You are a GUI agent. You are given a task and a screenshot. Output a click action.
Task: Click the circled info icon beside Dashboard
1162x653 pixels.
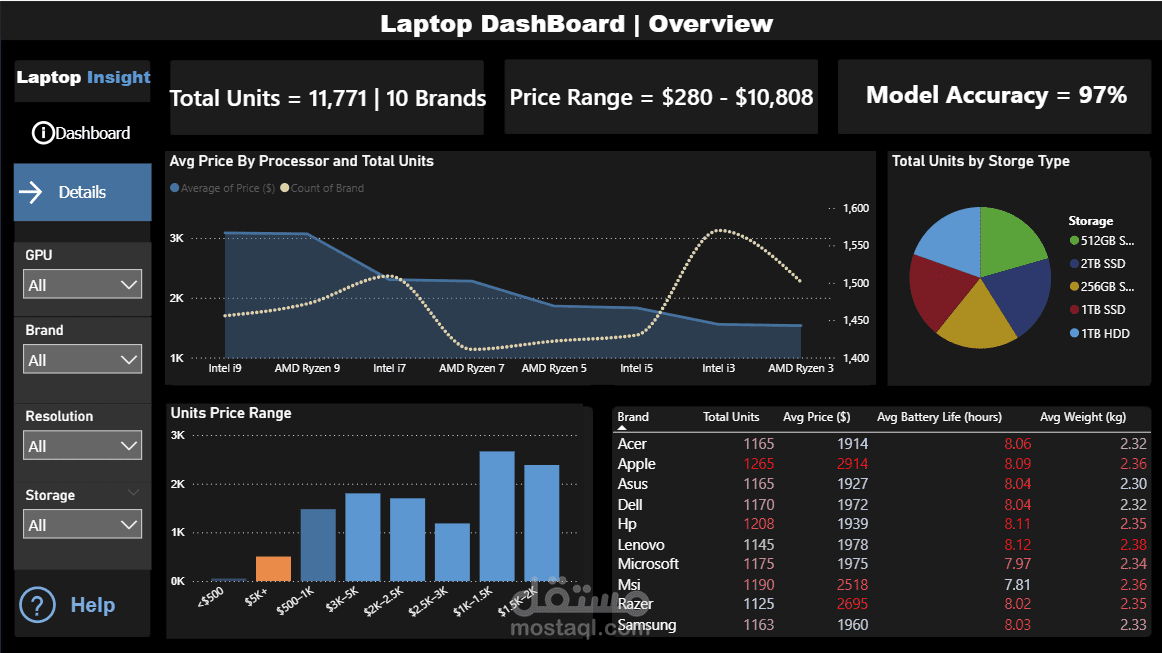(43, 132)
